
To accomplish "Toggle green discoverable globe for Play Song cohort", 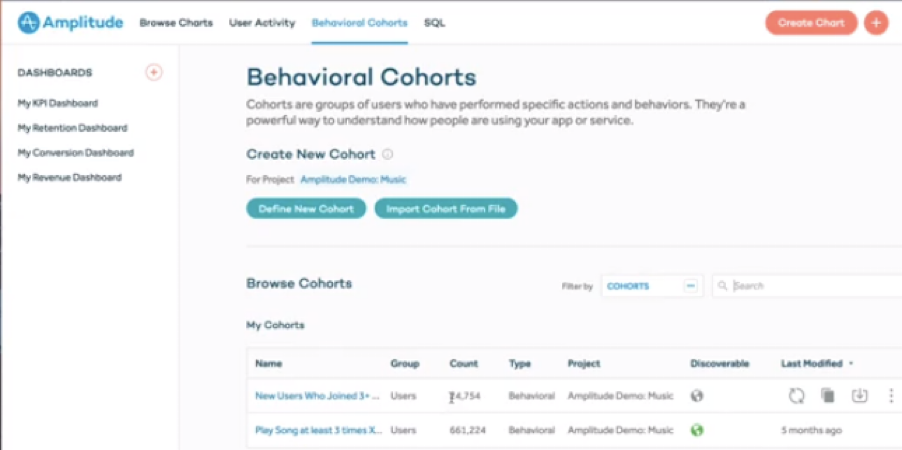I will [697, 430].
